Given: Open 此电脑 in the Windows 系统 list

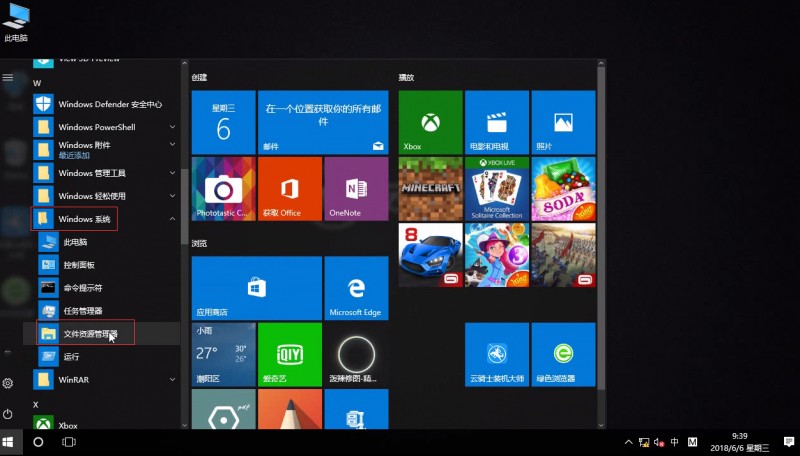Looking at the screenshot, I should click(x=105, y=242).
